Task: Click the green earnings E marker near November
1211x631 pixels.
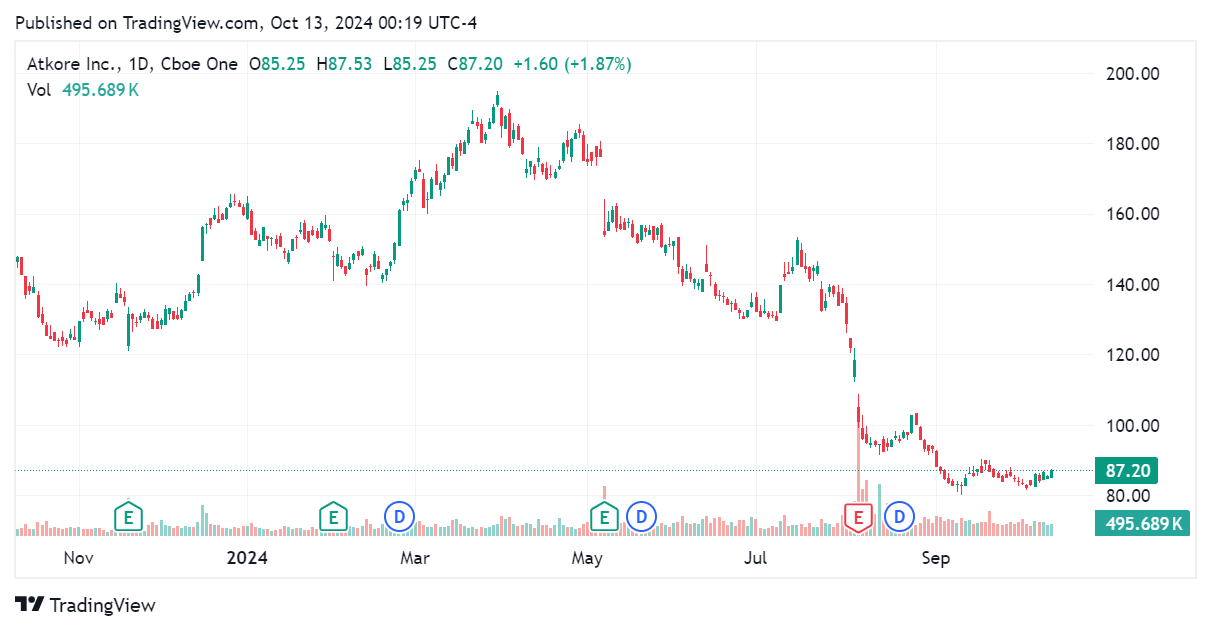Action: pos(128,516)
